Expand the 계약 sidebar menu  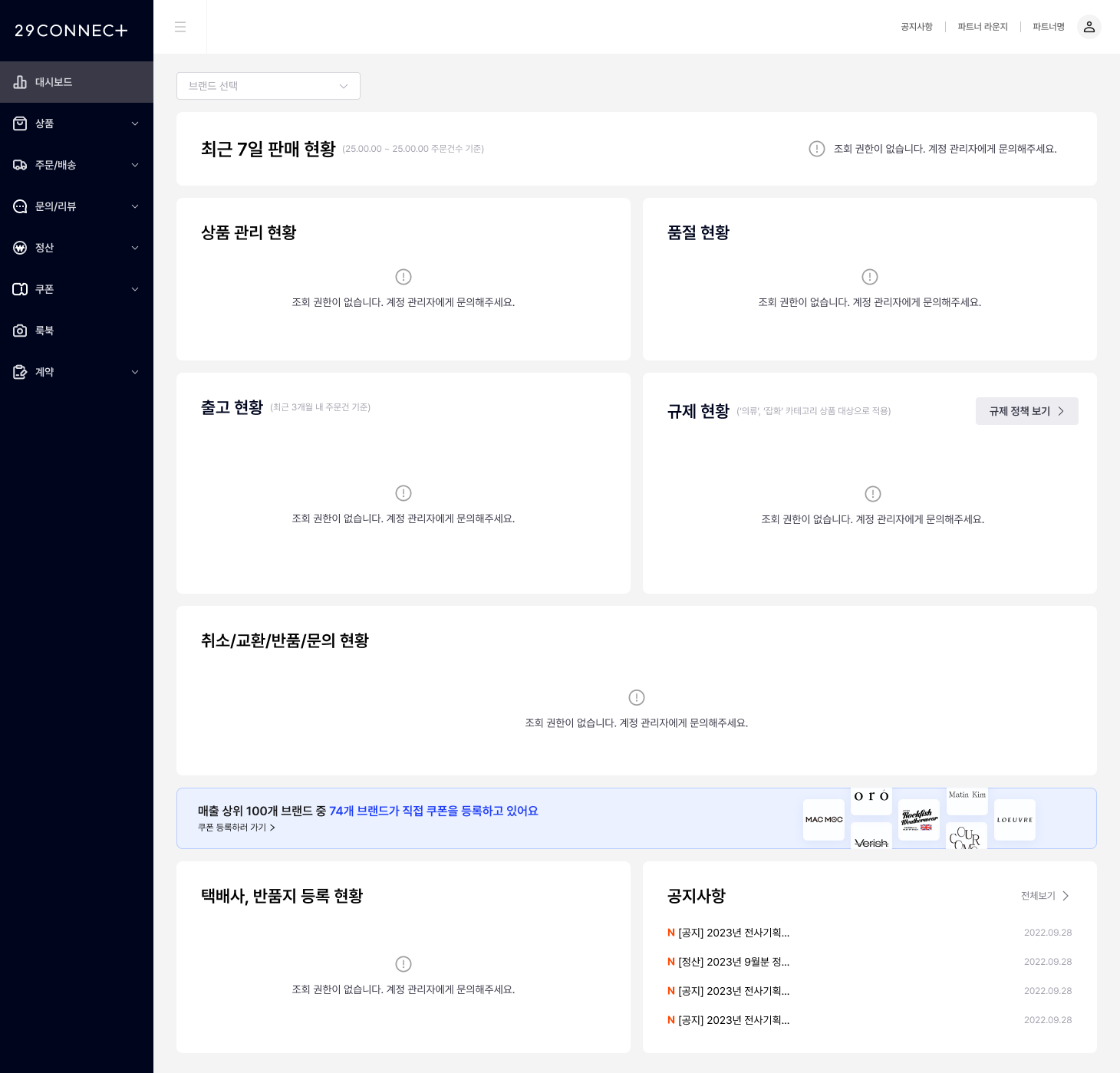[x=77, y=372]
